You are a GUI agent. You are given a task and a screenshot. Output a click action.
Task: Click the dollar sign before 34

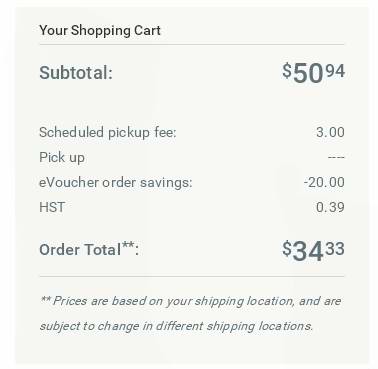pos(287,249)
